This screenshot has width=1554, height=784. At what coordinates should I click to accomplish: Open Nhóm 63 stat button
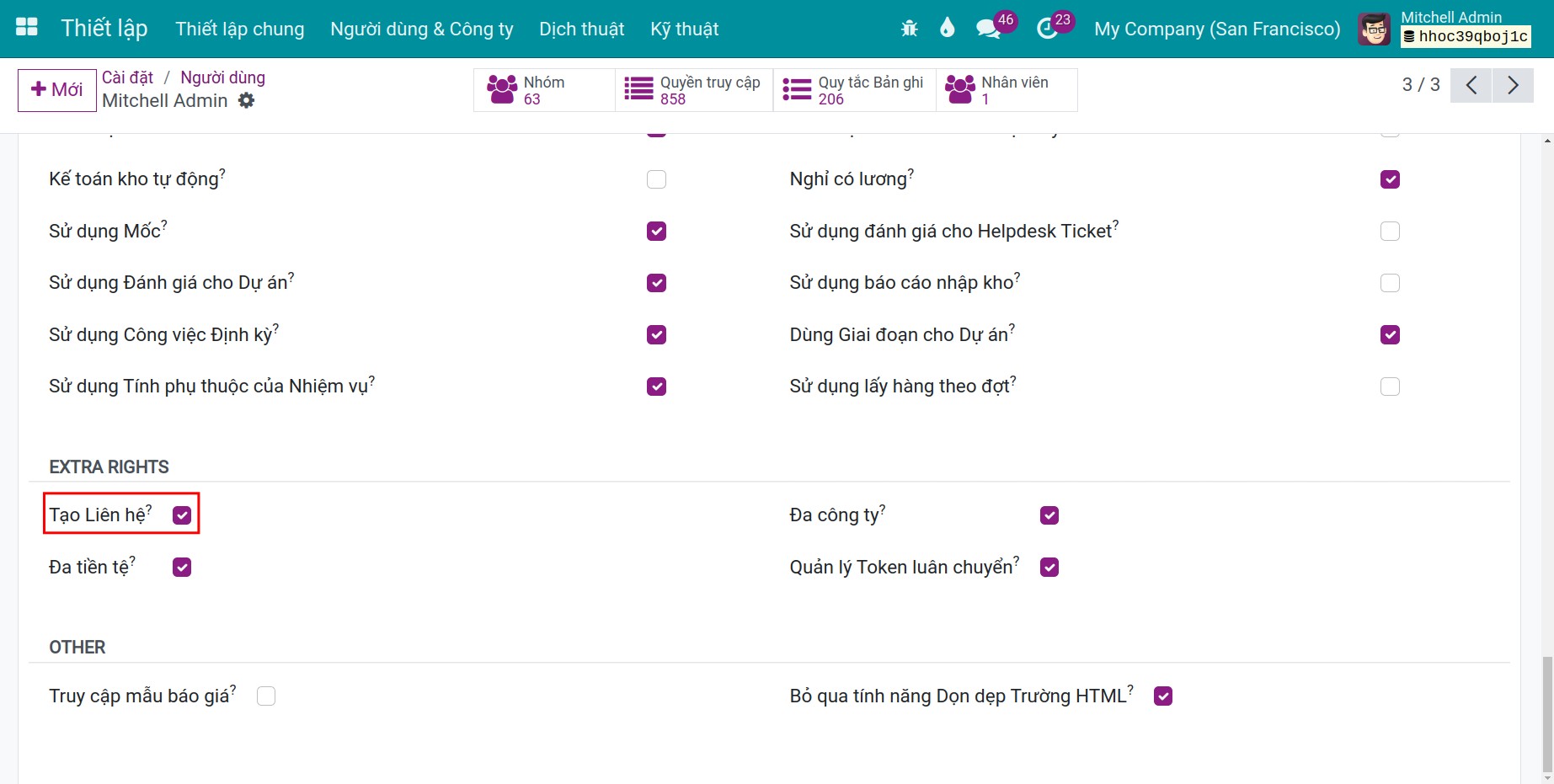coord(545,89)
